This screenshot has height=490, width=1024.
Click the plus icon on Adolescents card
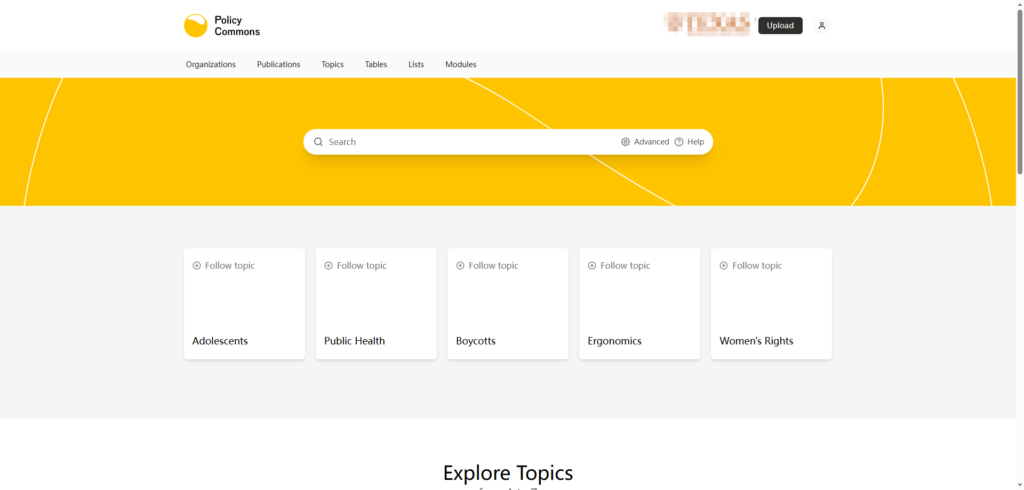[197, 266]
